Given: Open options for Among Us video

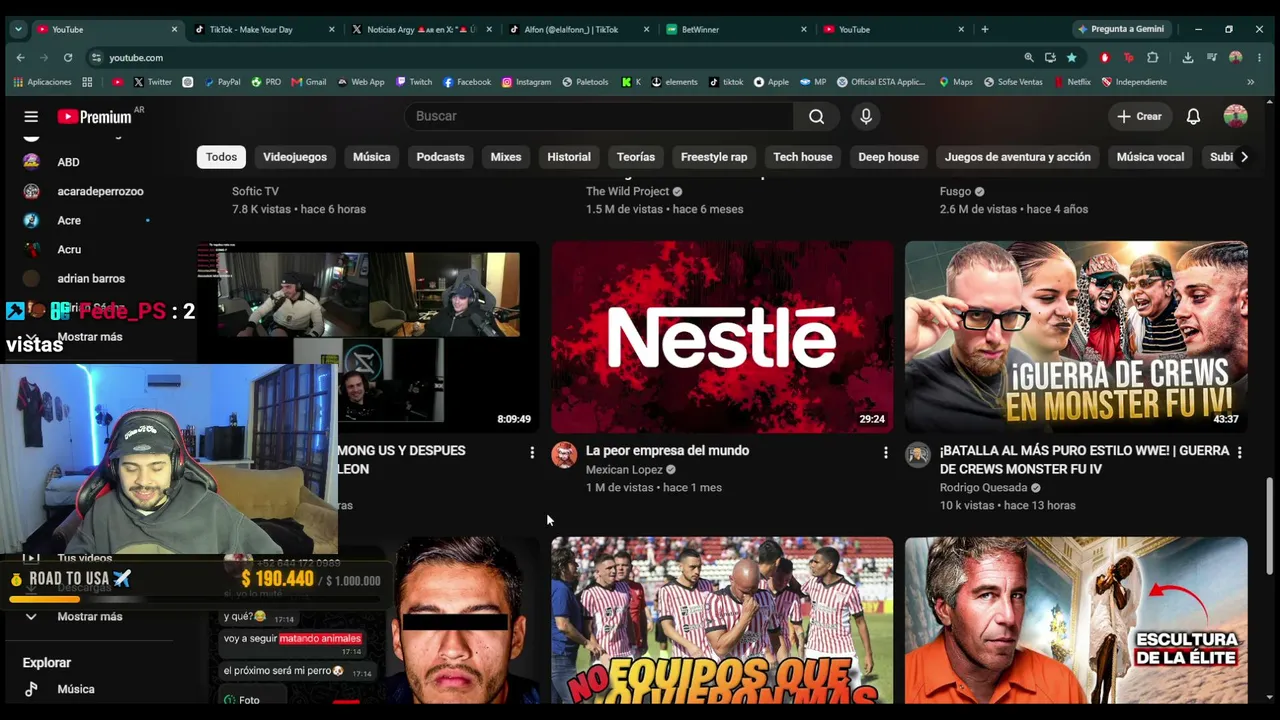Looking at the screenshot, I should [x=531, y=453].
